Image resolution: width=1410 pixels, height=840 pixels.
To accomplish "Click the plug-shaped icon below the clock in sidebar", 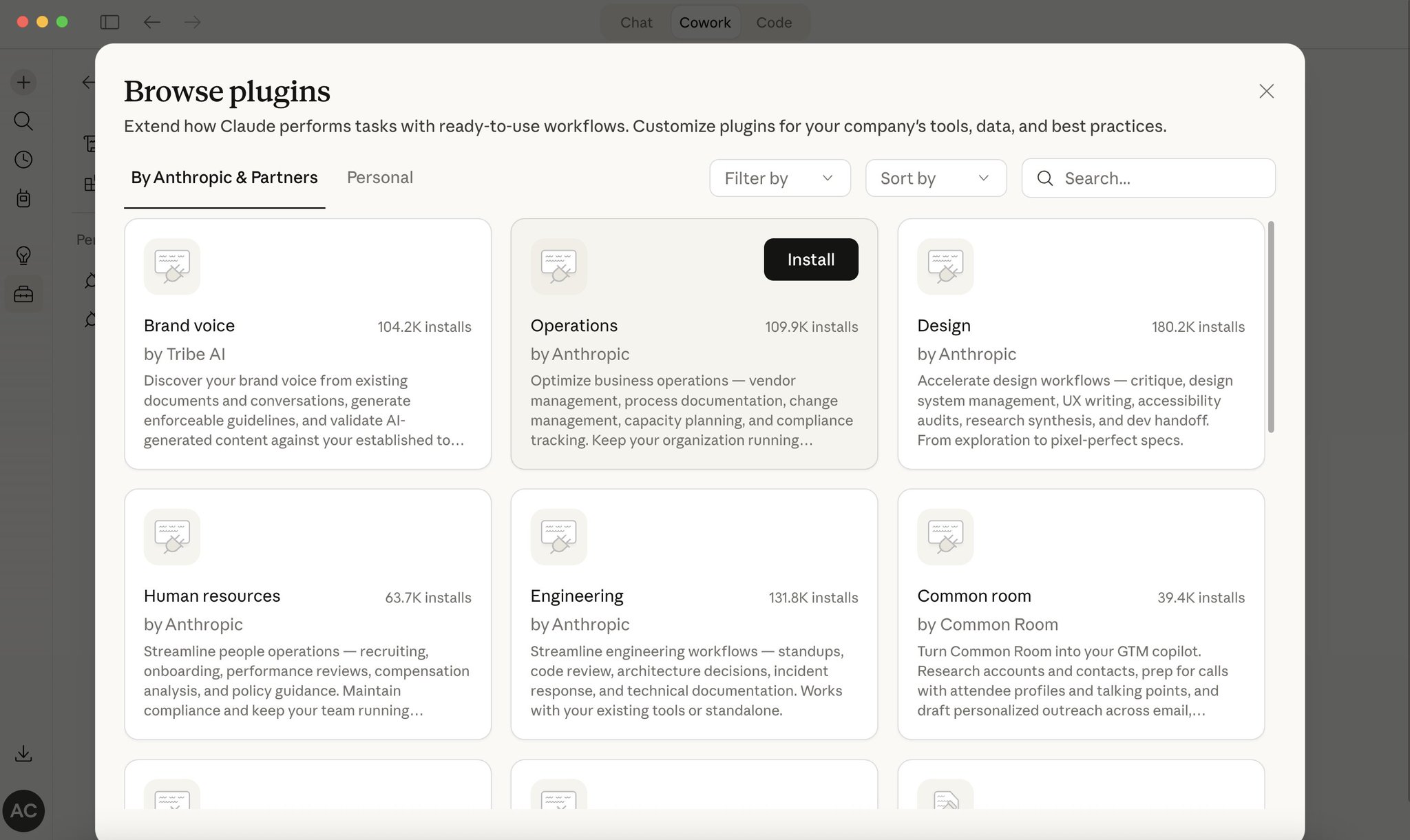I will click(23, 199).
